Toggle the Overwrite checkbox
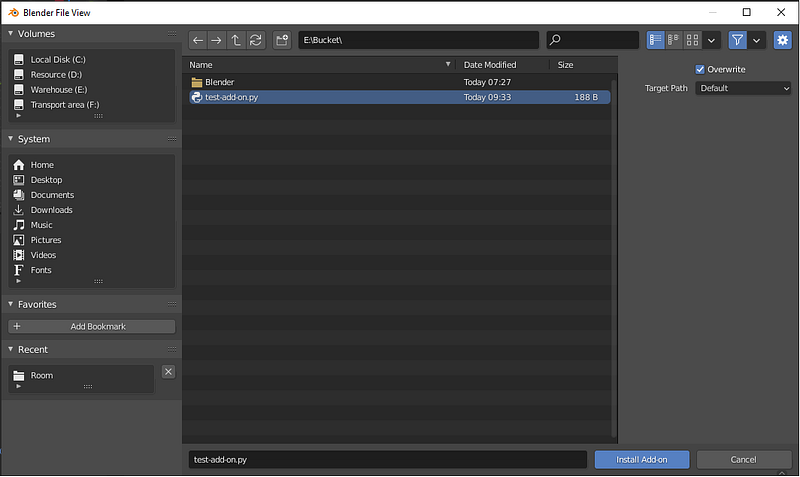The height and width of the screenshot is (477, 800). (700, 69)
